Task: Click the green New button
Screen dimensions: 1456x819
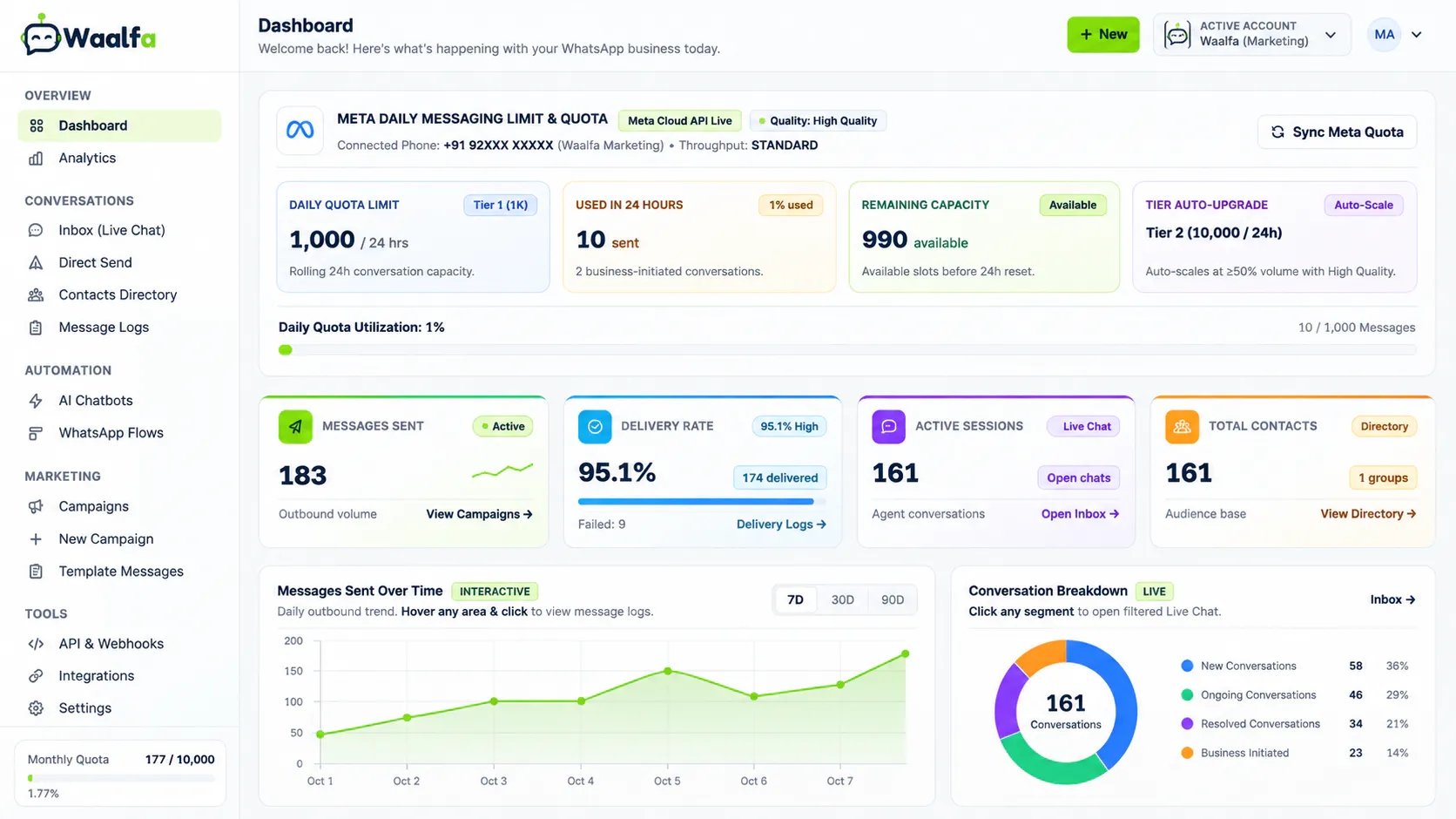Action: 1103,35
